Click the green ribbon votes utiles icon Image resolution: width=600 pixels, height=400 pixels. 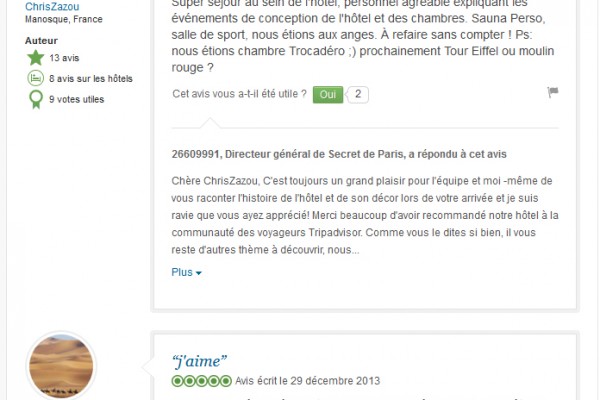36,100
